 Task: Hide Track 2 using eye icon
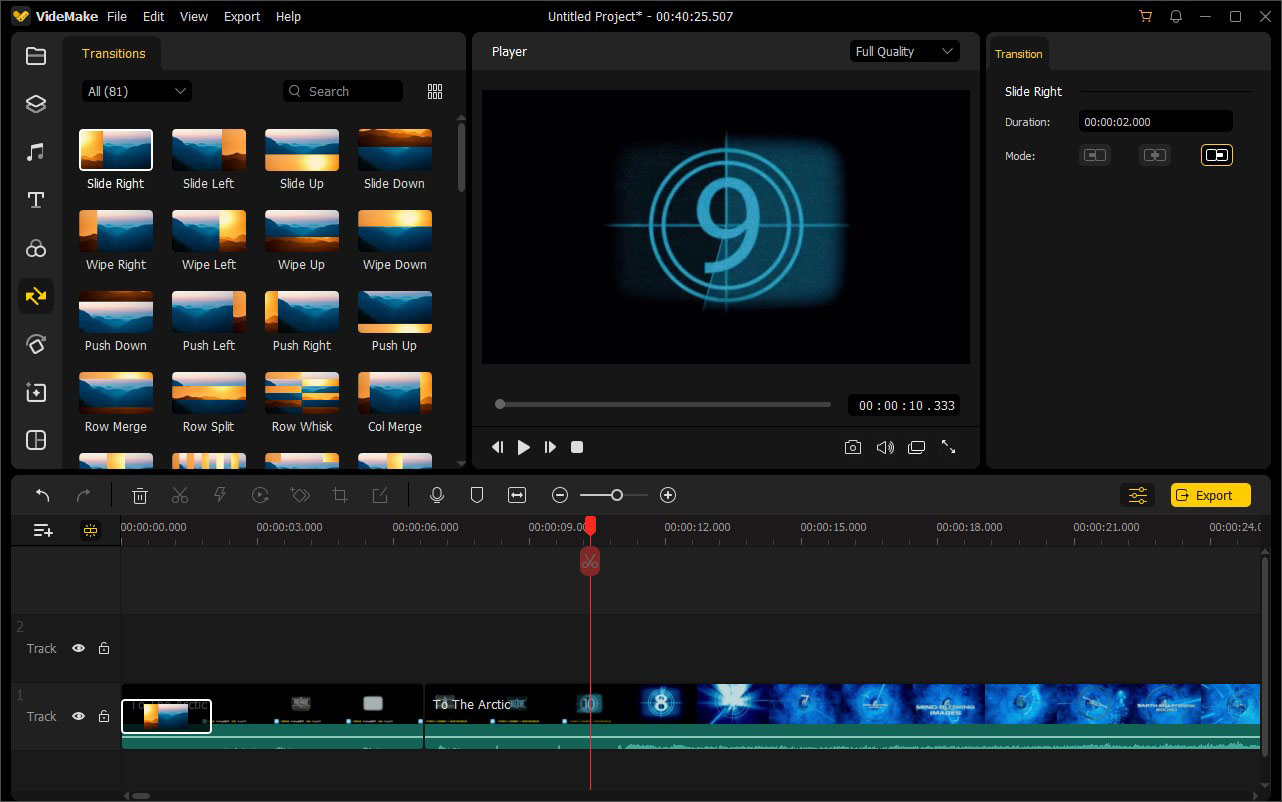pyautogui.click(x=78, y=648)
